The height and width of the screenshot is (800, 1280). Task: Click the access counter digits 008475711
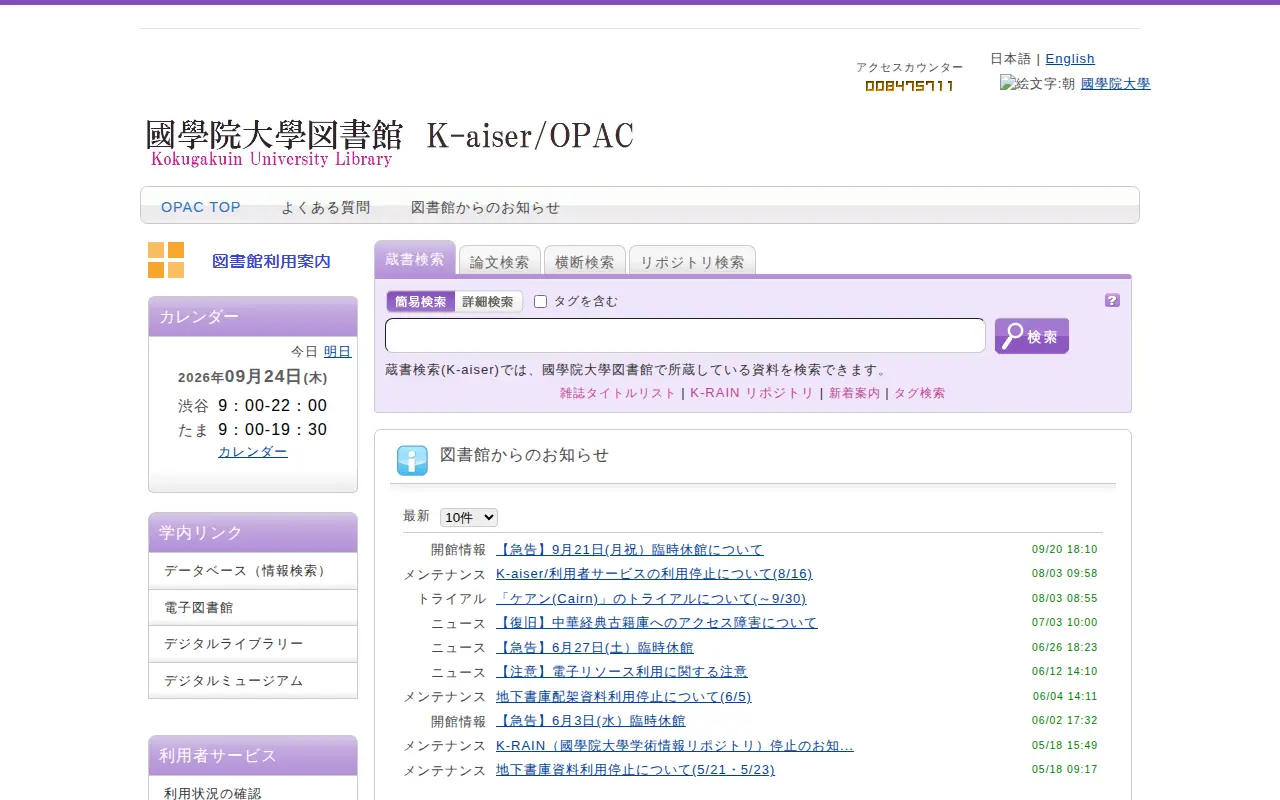point(909,86)
